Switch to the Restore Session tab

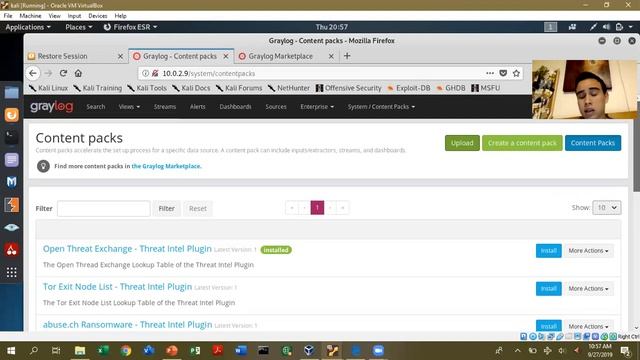(x=62, y=56)
